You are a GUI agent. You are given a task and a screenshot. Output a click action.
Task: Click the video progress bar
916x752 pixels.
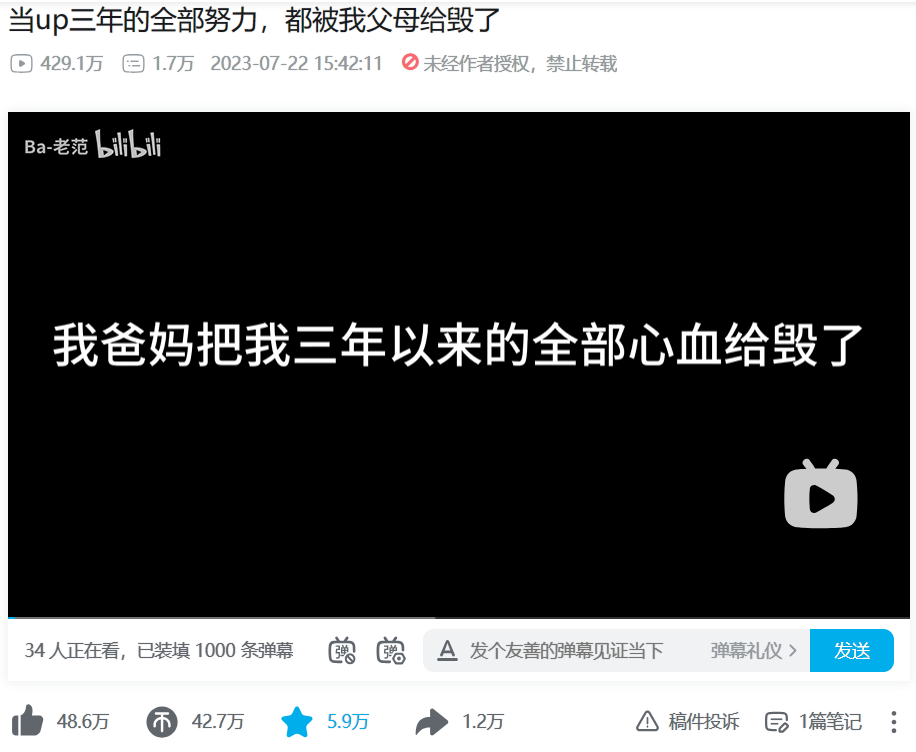point(459,617)
